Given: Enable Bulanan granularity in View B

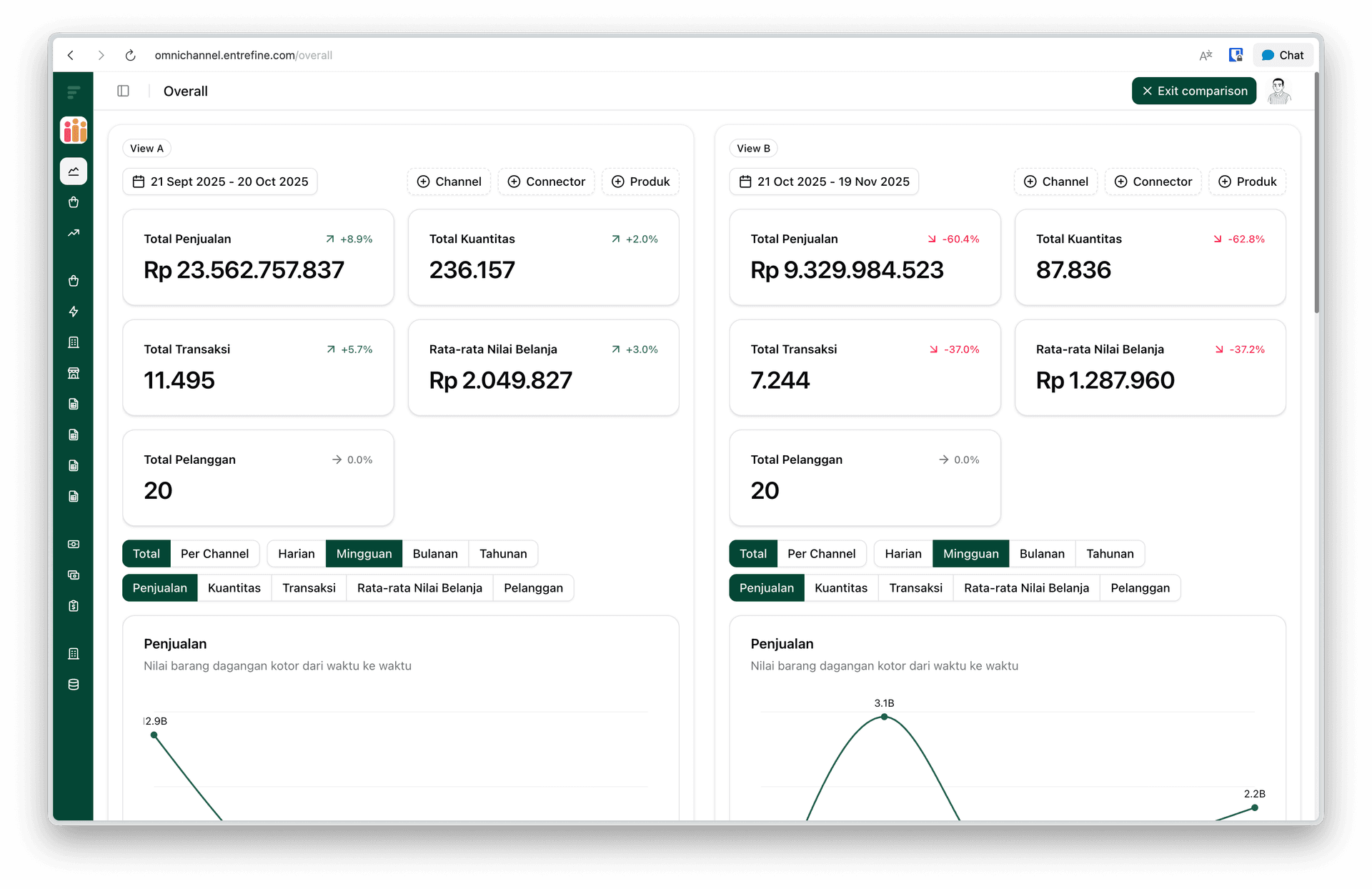Looking at the screenshot, I should coord(1042,553).
